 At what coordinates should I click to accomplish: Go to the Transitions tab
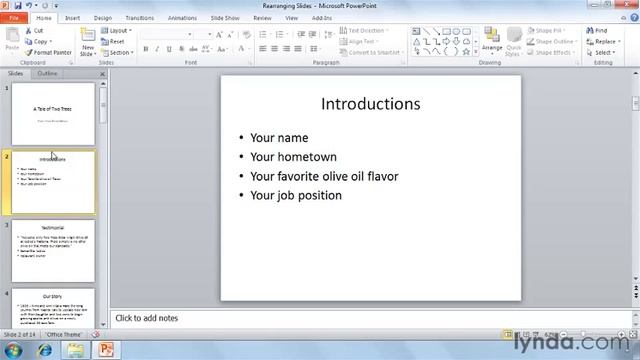click(140, 18)
